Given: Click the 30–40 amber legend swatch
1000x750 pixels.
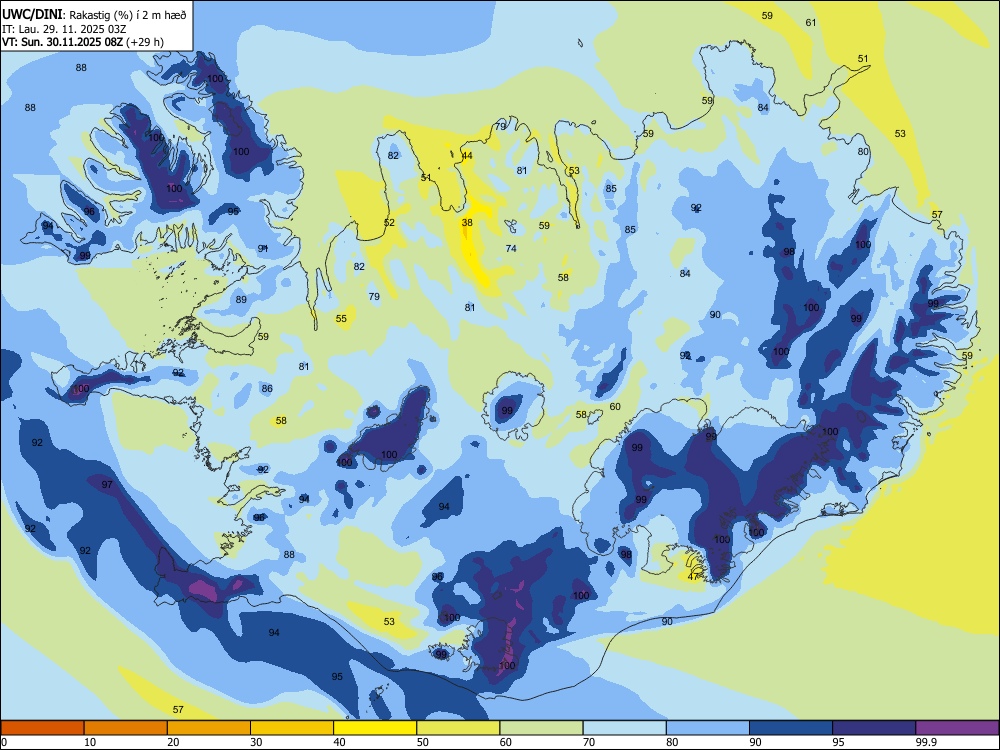Looking at the screenshot, I should (x=292, y=728).
